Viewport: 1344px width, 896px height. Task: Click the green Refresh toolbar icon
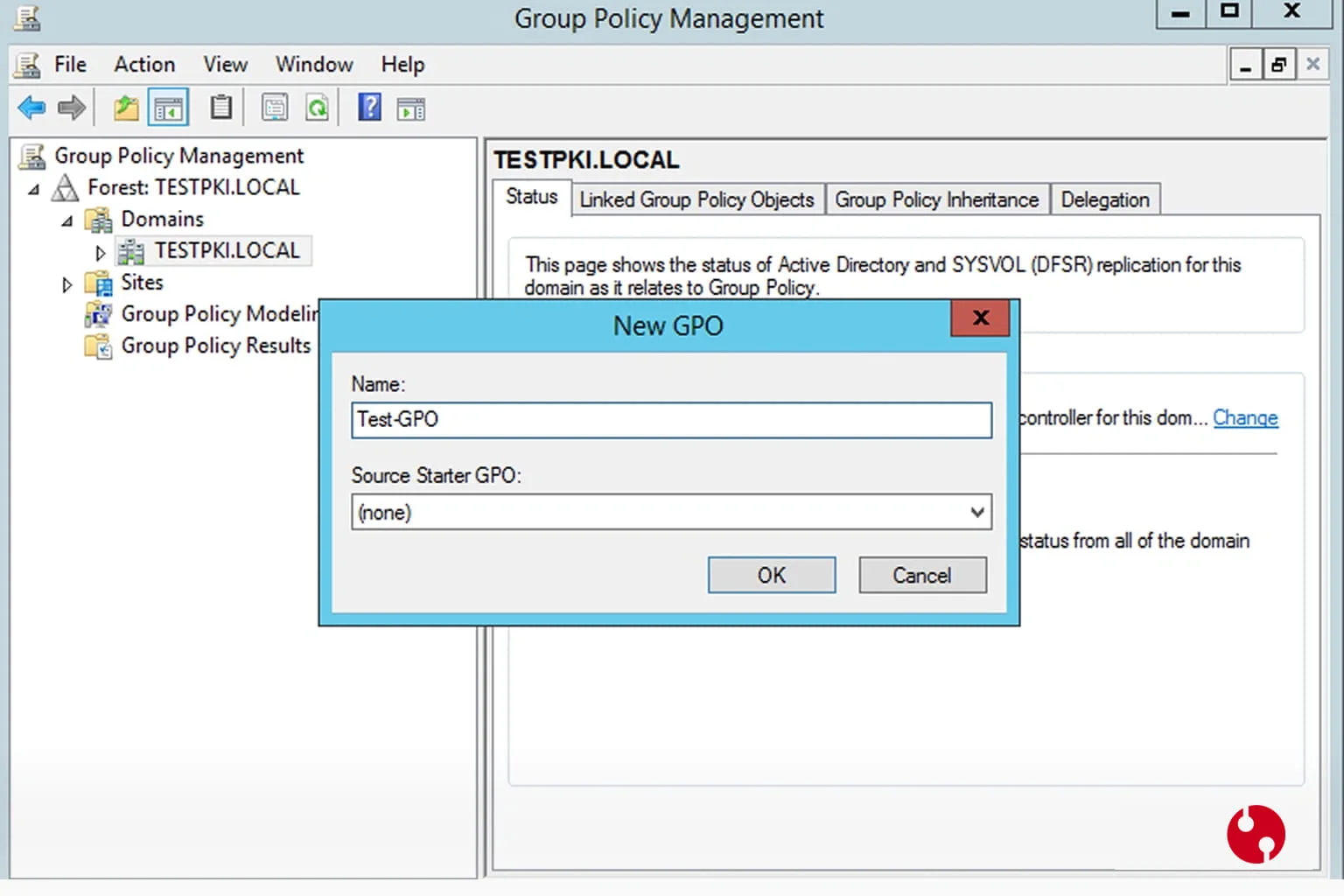pyautogui.click(x=317, y=108)
